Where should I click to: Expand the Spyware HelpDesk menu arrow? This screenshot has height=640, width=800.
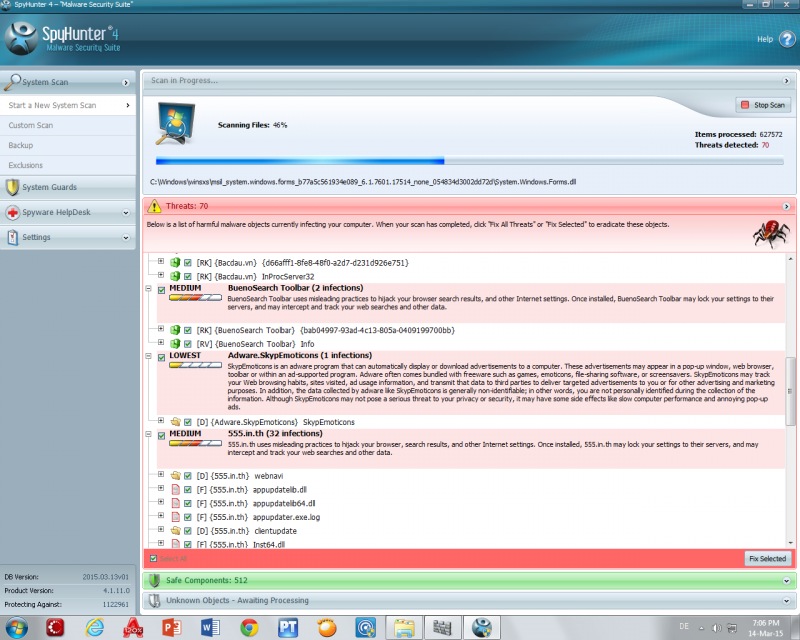pos(126,212)
